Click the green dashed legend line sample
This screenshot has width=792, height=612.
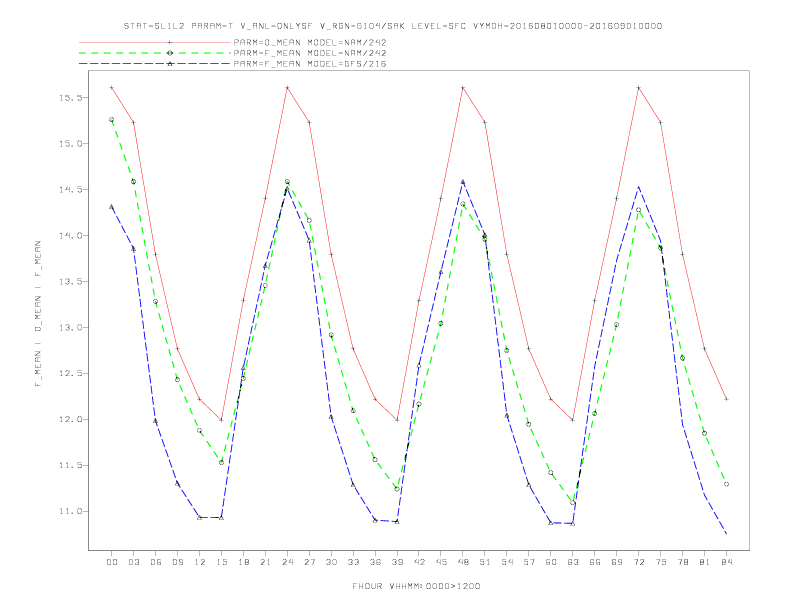[155, 53]
